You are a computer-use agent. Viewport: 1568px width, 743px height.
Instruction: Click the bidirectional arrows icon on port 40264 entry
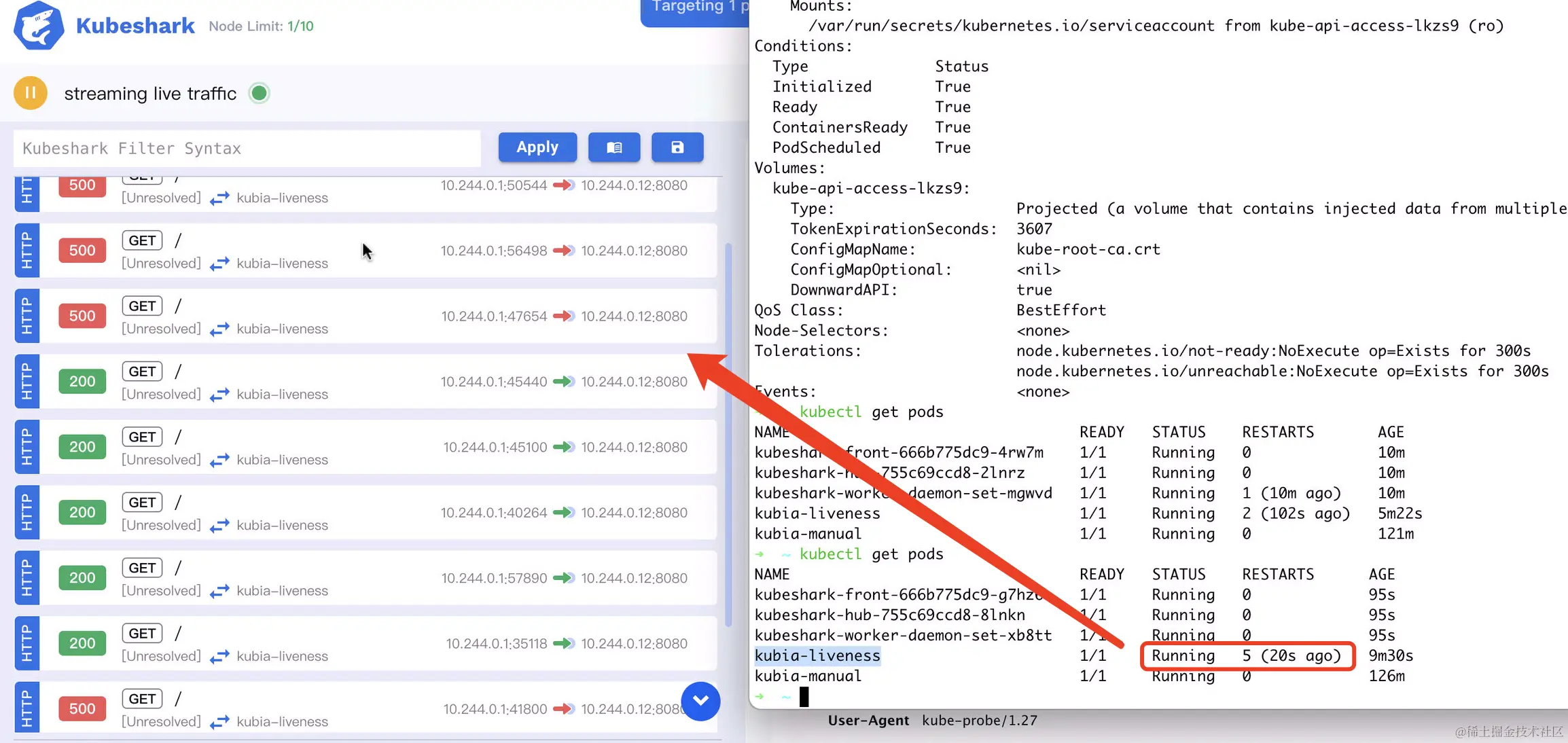(219, 526)
